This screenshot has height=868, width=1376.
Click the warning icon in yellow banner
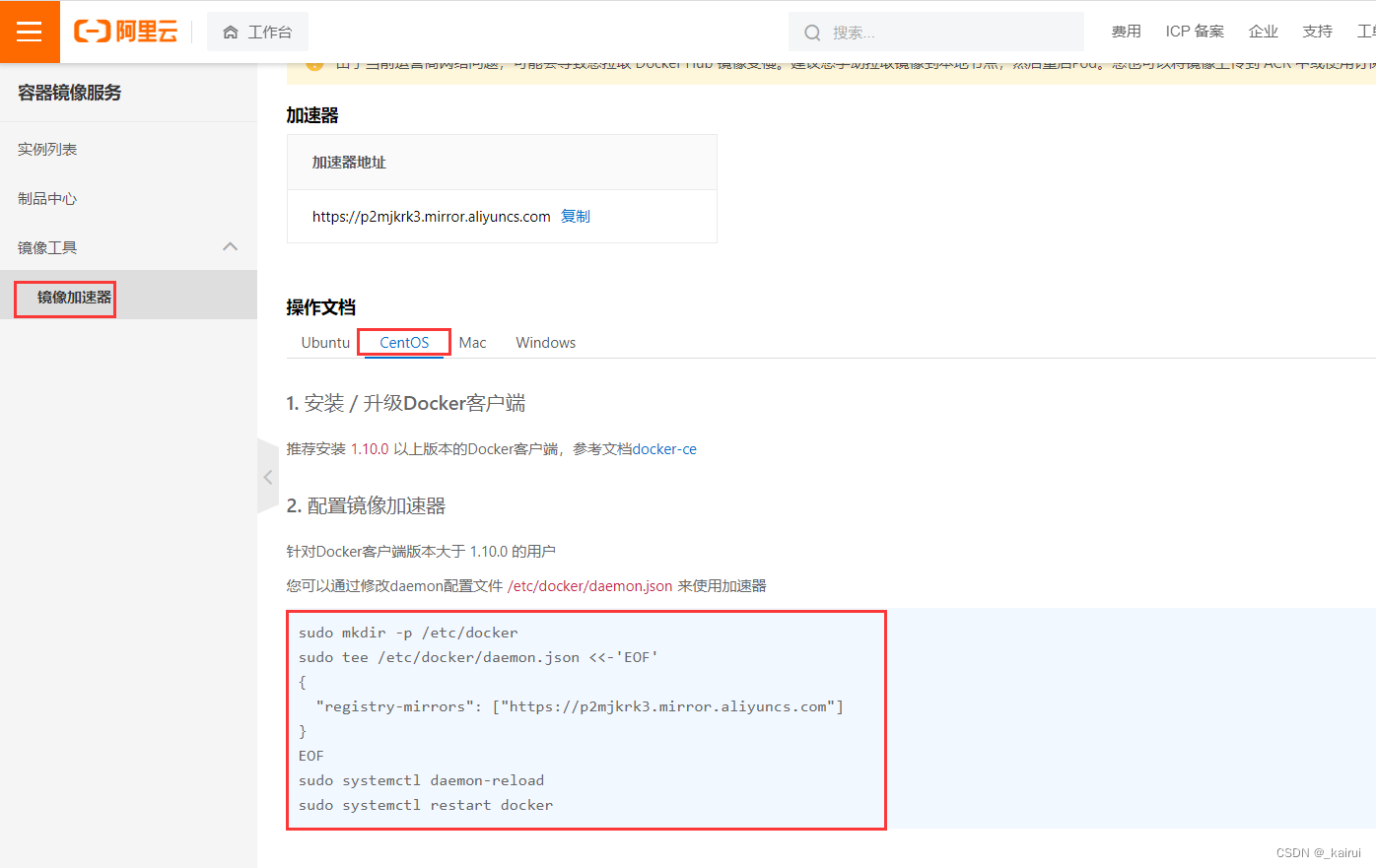point(314,65)
